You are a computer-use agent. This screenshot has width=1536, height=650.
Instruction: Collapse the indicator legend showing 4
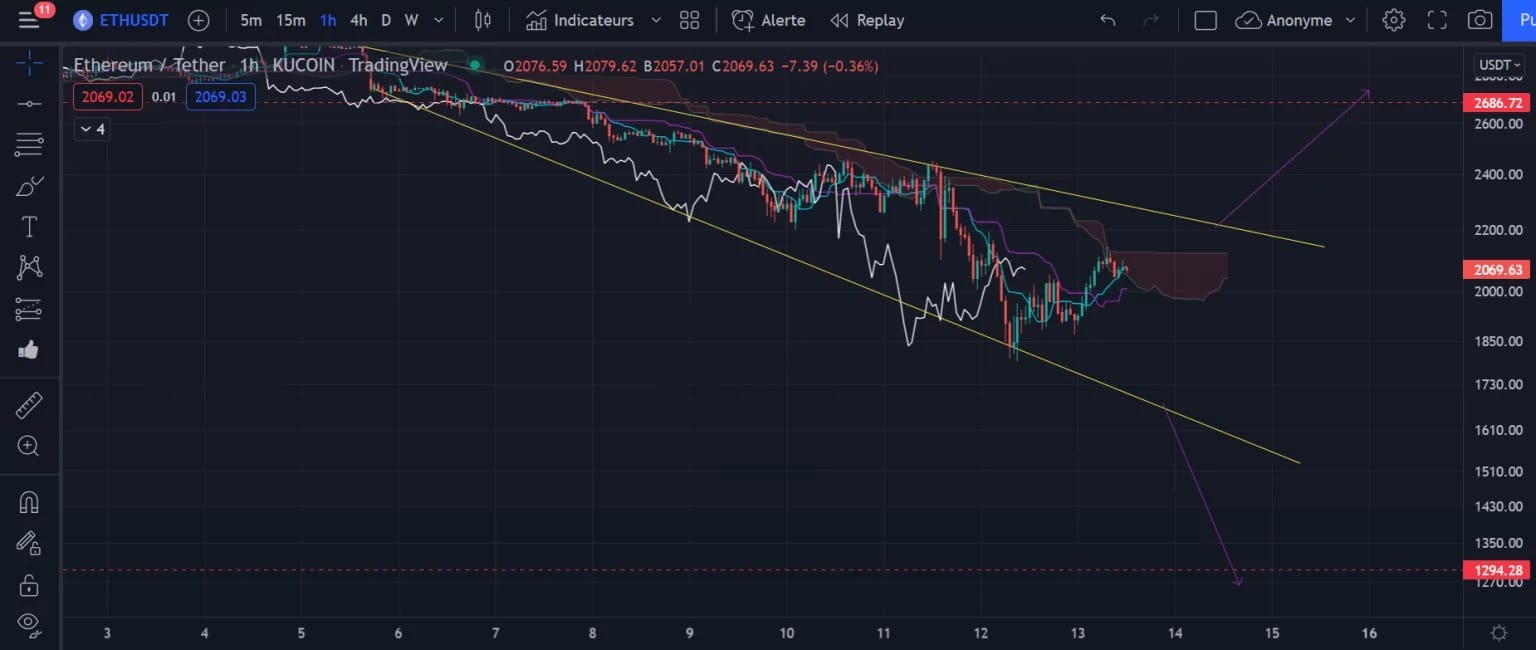click(92, 129)
